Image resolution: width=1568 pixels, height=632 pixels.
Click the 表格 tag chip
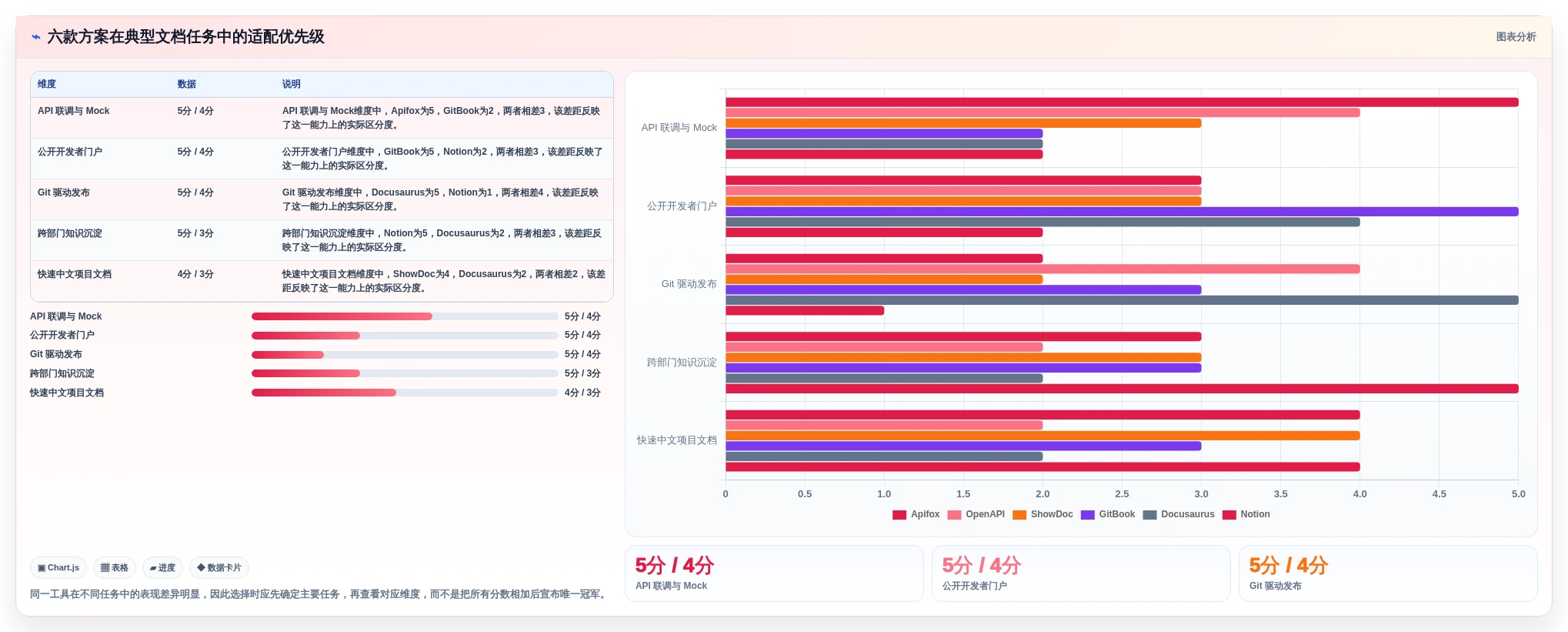tap(115, 568)
